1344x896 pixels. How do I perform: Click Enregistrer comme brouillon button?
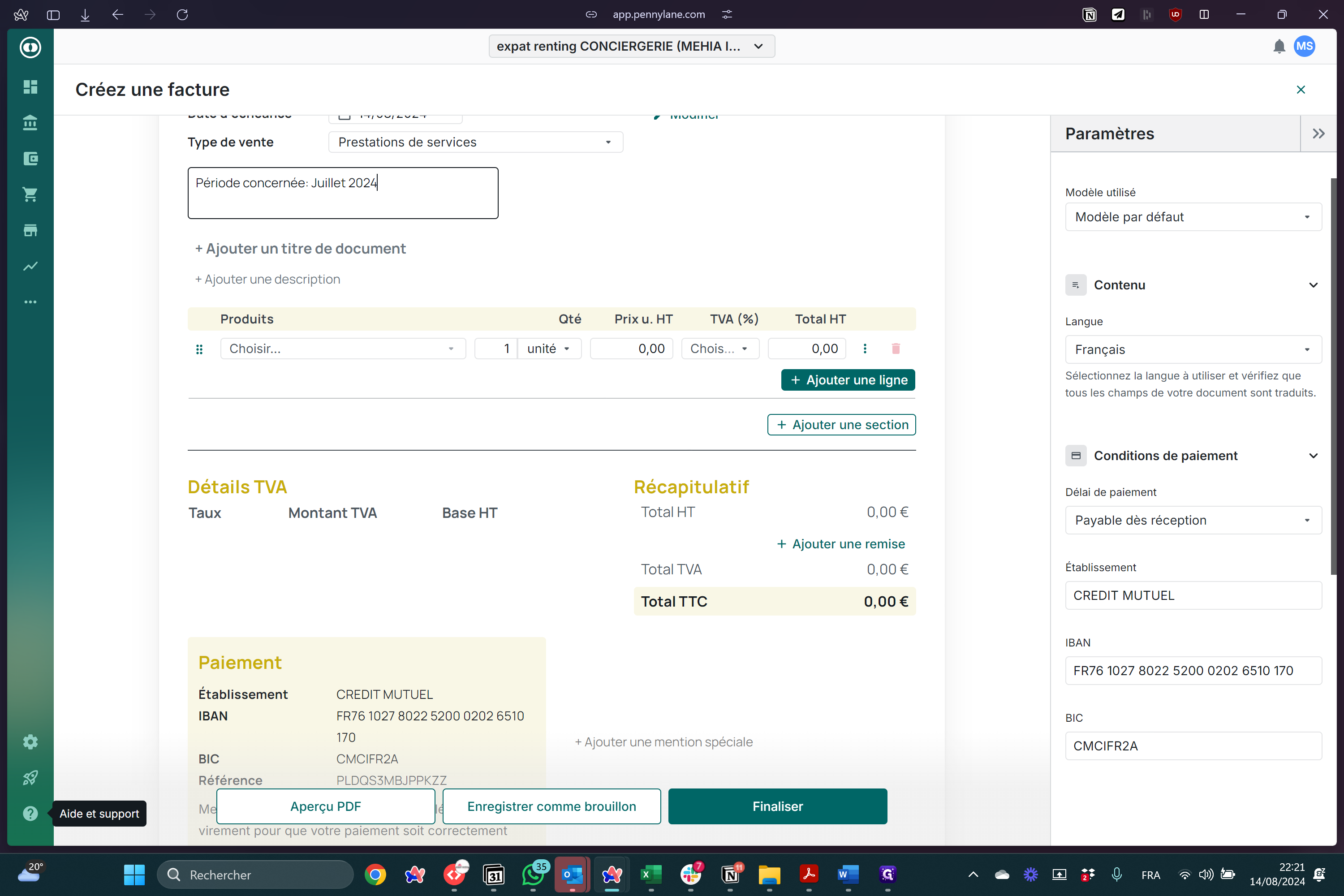coord(551,806)
